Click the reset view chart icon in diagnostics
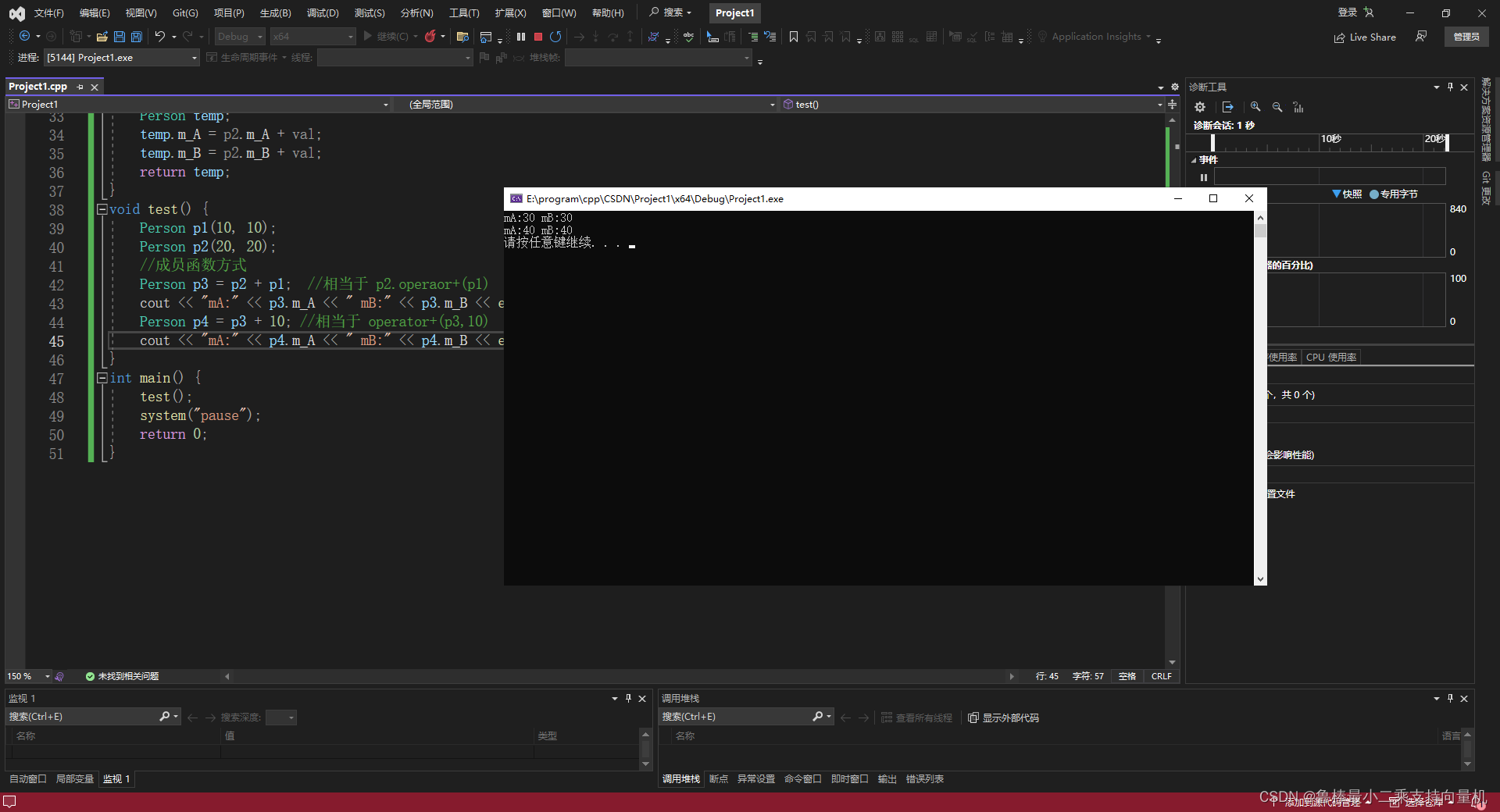1500x812 pixels. [1298, 107]
